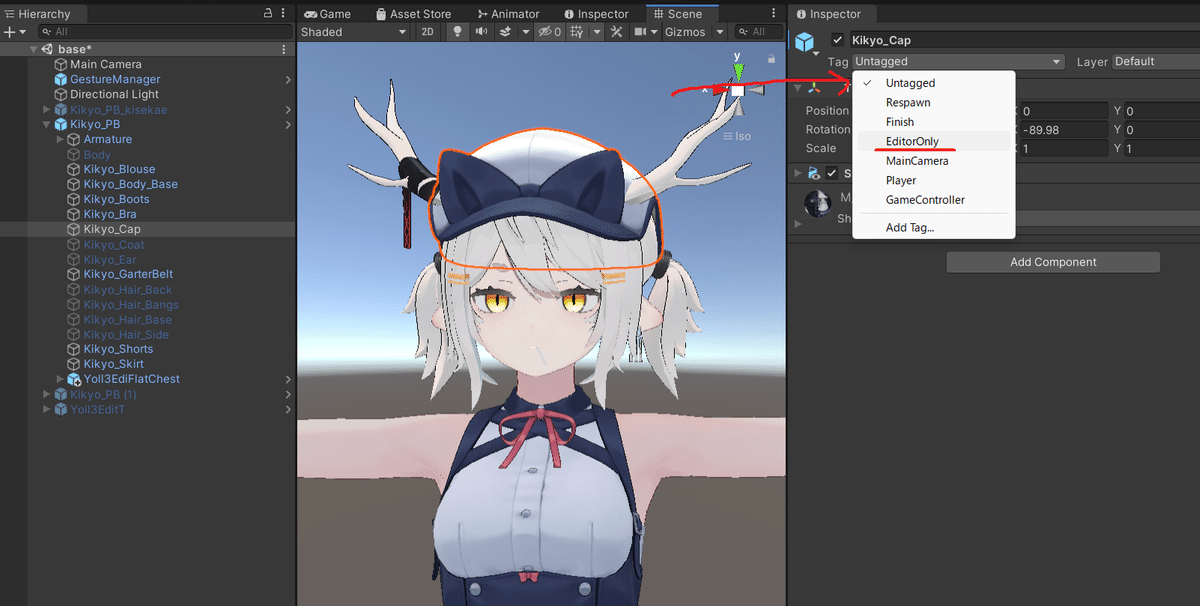Expand the Kikyo_PB_kisekae node
The height and width of the screenshot is (606, 1200).
(x=47, y=109)
